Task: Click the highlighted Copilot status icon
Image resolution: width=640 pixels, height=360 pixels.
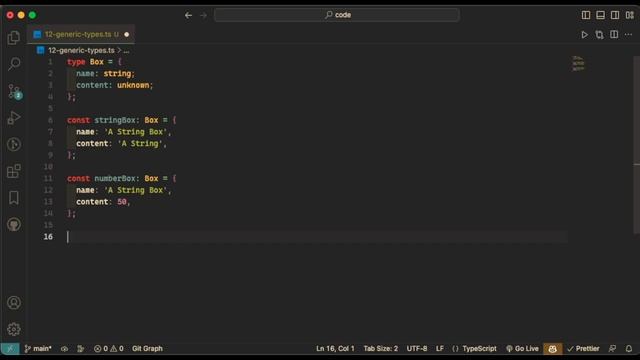Action: (552, 349)
